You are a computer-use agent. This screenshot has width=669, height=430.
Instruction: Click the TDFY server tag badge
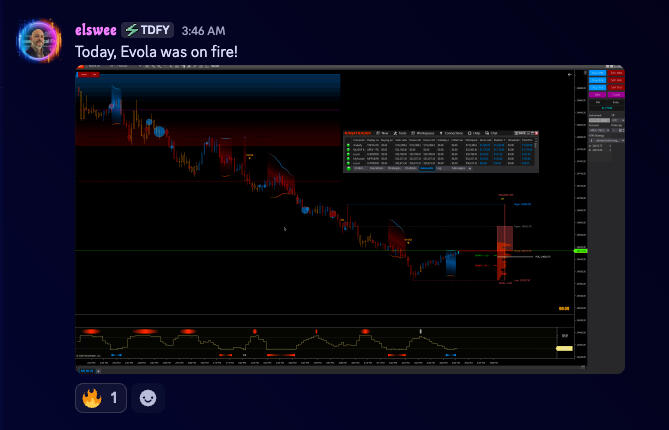click(147, 30)
